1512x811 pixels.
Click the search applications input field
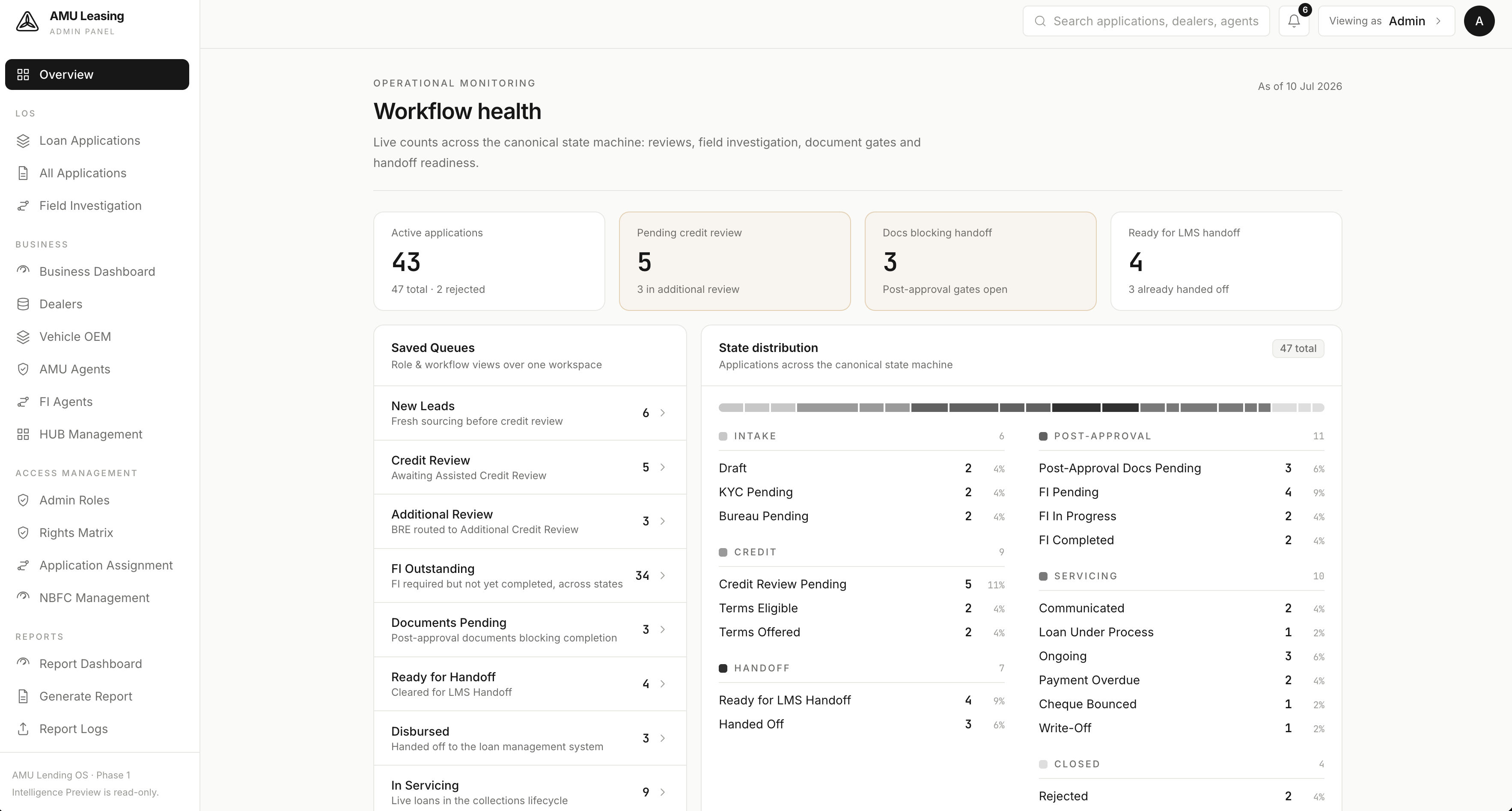(x=1146, y=21)
